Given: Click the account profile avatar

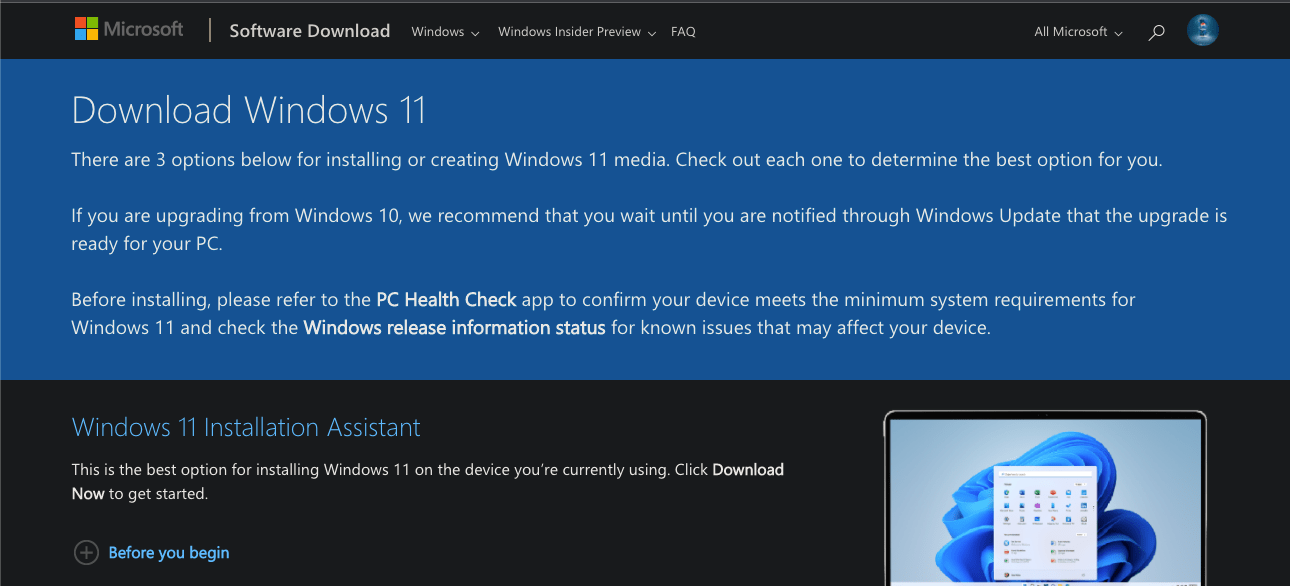Looking at the screenshot, I should coord(1203,30).
